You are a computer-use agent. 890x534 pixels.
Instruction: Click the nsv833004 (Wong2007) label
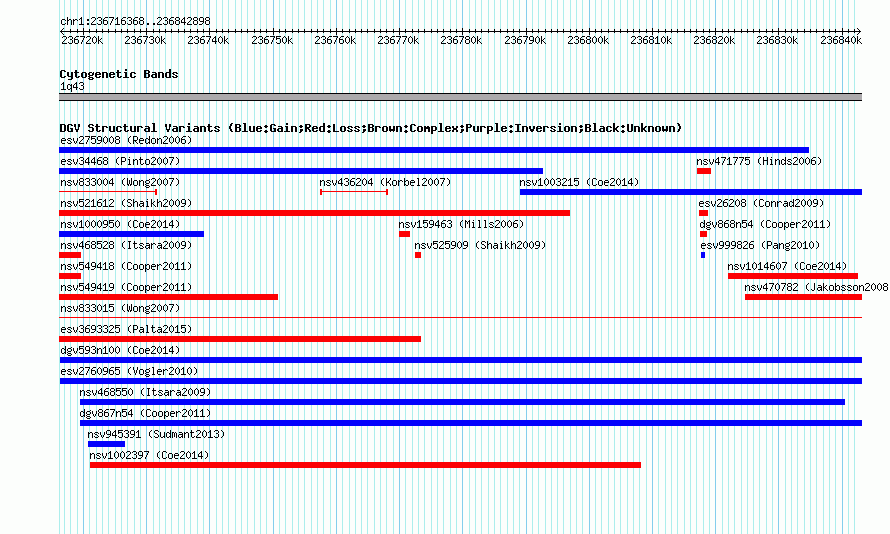coord(120,182)
